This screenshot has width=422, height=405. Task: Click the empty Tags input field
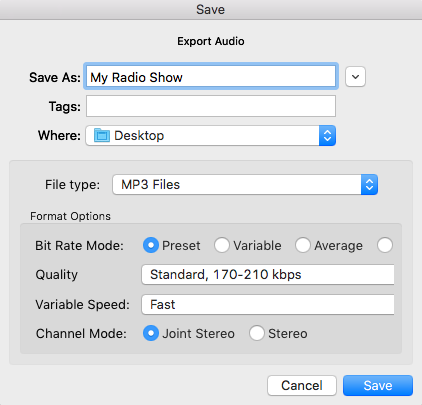(x=211, y=106)
